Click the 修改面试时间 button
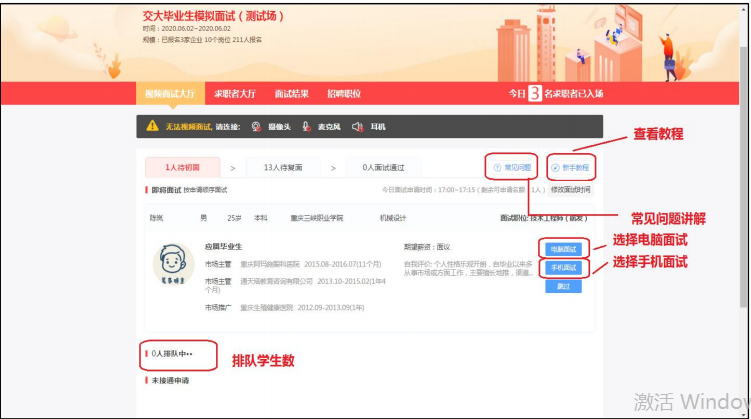Image resolution: width=751 pixels, height=419 pixels. pyautogui.click(x=570, y=189)
